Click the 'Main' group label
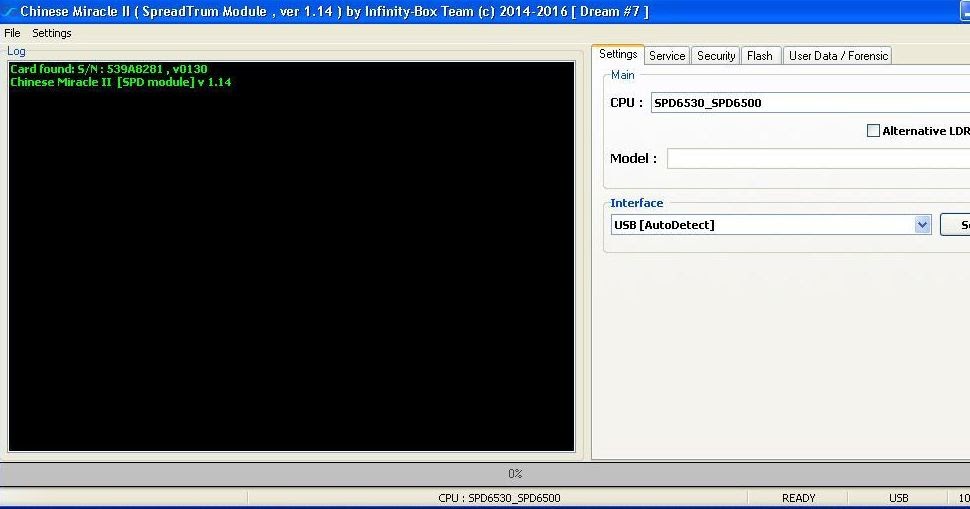Image resolution: width=970 pixels, height=509 pixels. 622,75
